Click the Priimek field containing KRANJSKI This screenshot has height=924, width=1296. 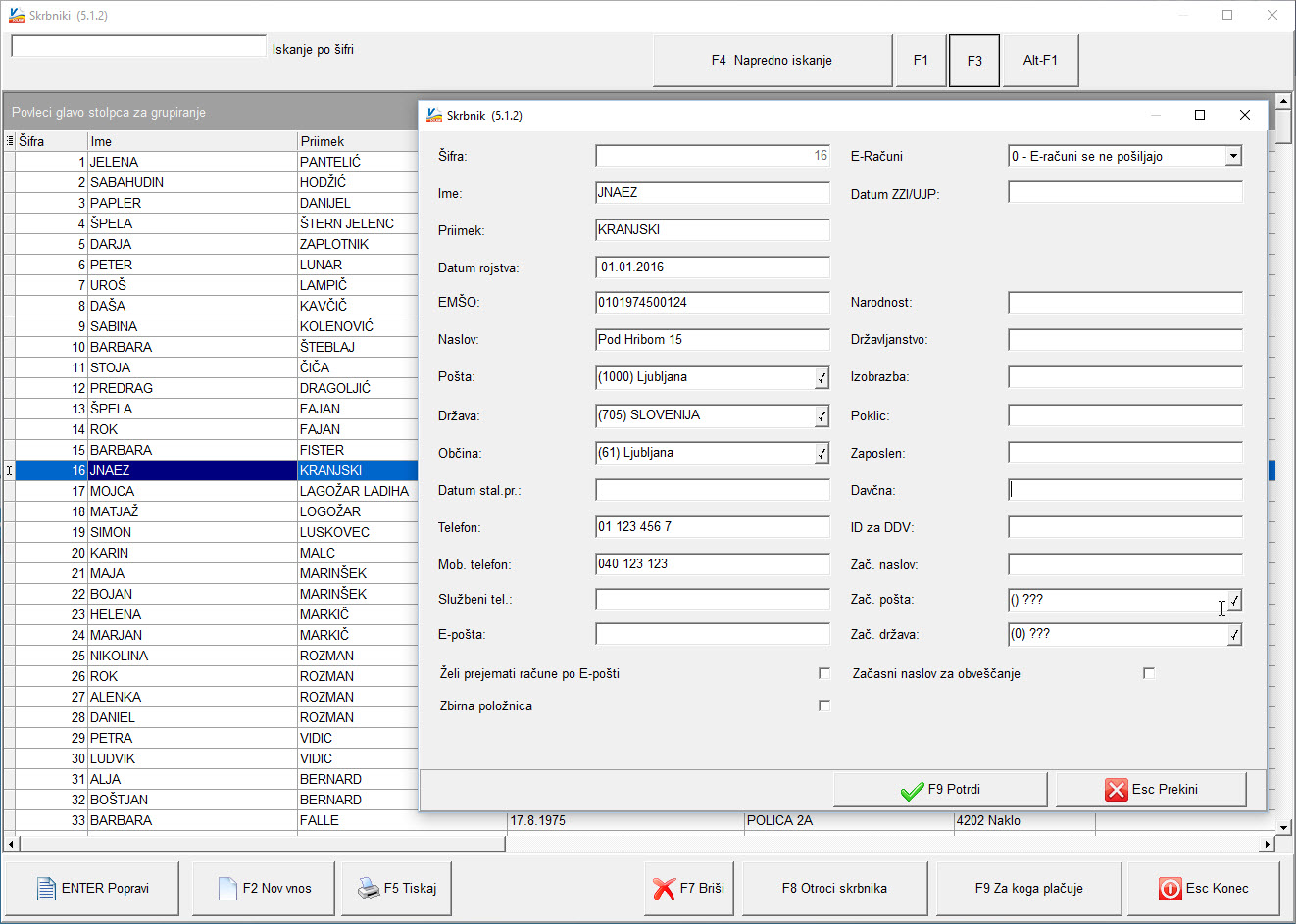pos(713,230)
